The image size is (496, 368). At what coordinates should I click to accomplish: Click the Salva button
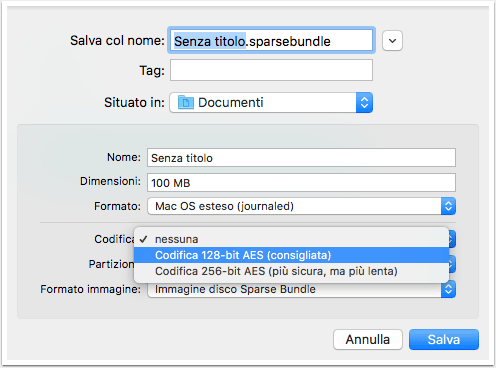click(444, 339)
